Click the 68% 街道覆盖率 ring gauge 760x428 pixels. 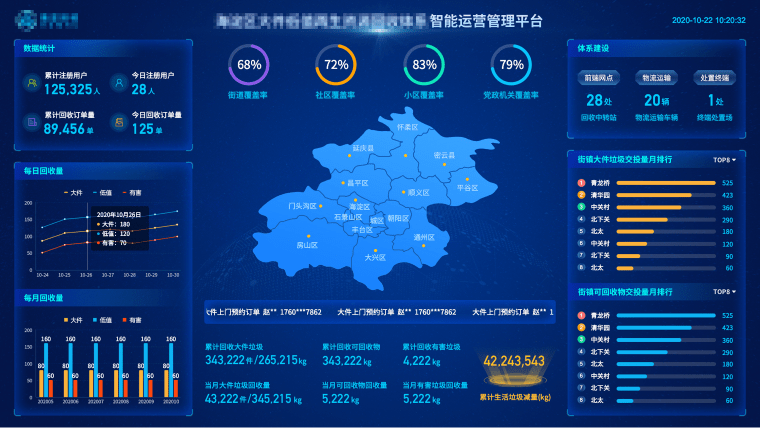click(x=249, y=65)
